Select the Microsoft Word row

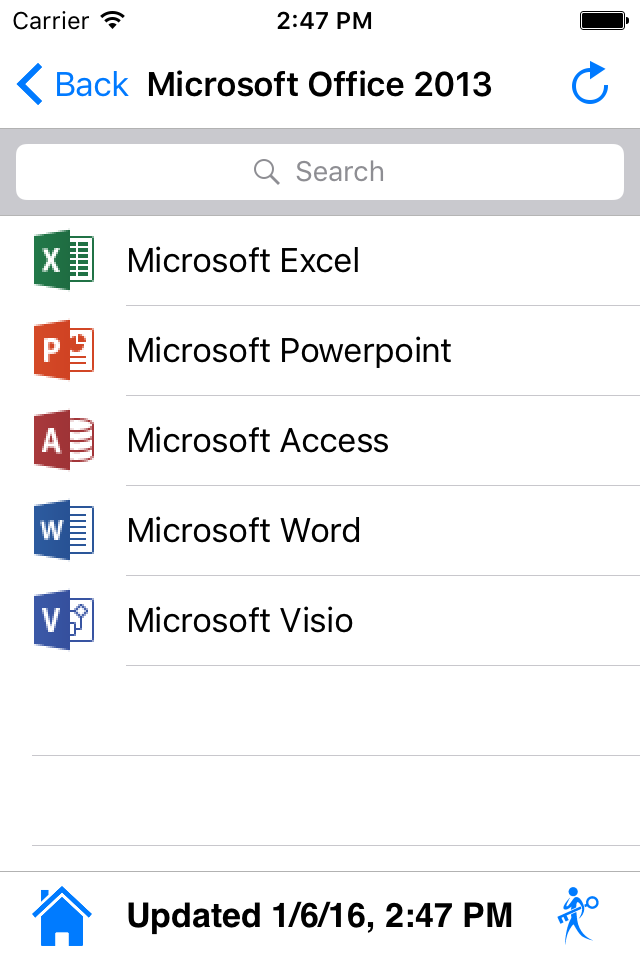click(244, 530)
